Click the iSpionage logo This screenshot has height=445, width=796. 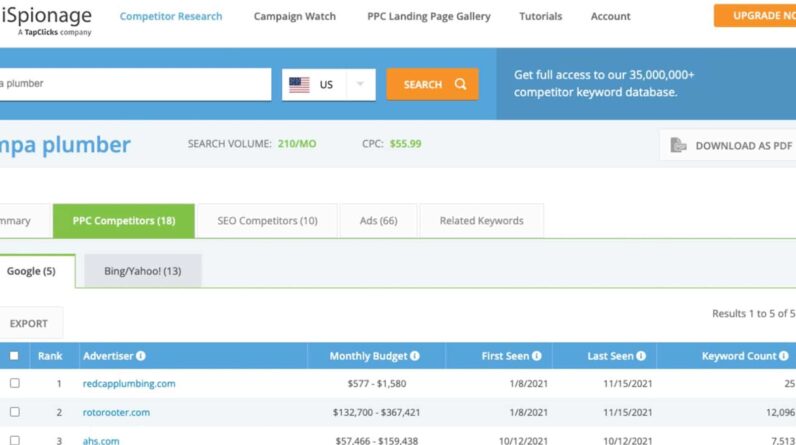click(46, 21)
